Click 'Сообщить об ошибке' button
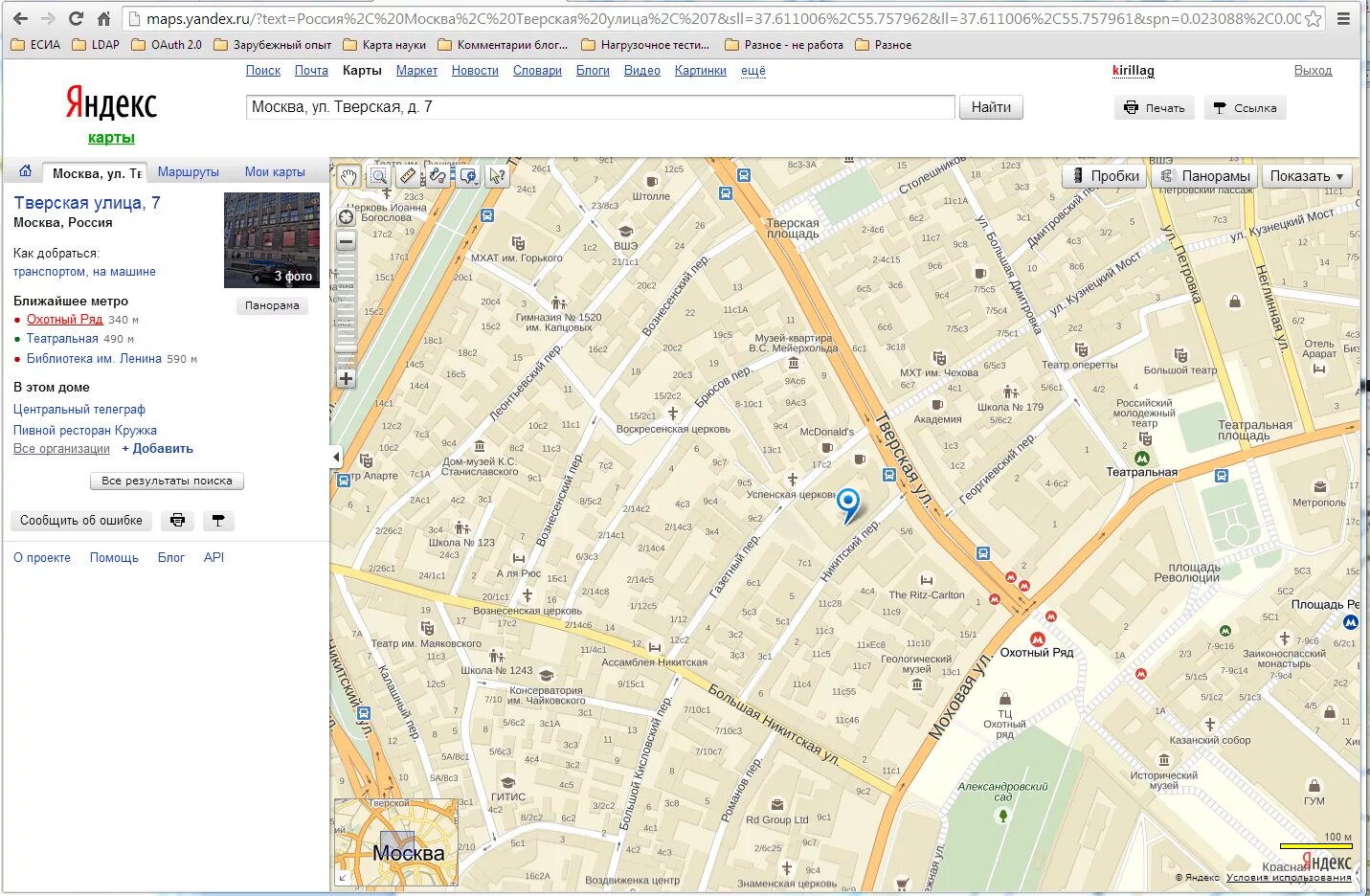Viewport: 1370px width, 896px height. [x=81, y=521]
